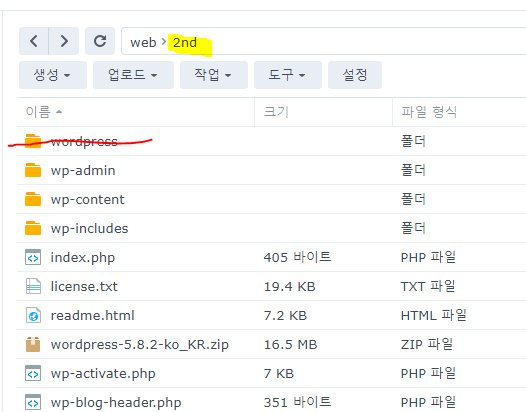526x412 pixels.
Task: Sort by the 이름 column header
Action: (x=136, y=112)
